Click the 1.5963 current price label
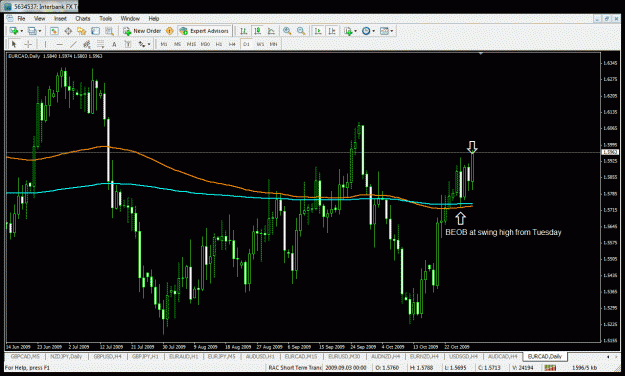The width and height of the screenshot is (625, 376). point(610,152)
